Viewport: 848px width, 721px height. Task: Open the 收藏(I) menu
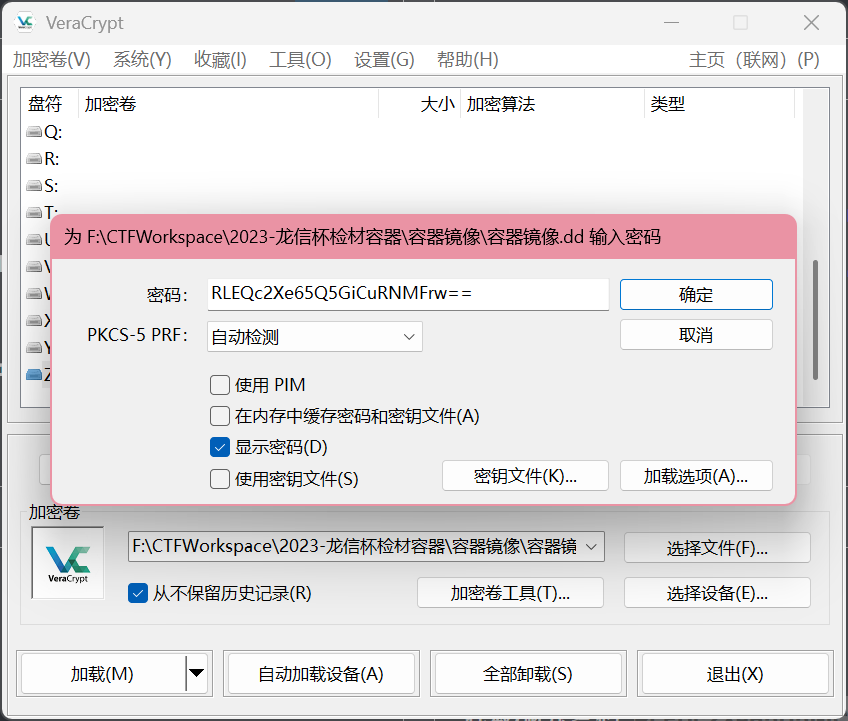tap(220, 59)
